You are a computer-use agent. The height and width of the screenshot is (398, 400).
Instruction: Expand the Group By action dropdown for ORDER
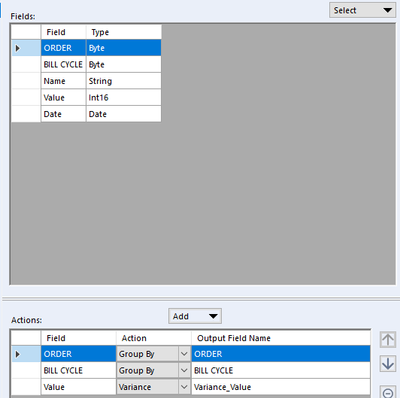click(x=184, y=354)
